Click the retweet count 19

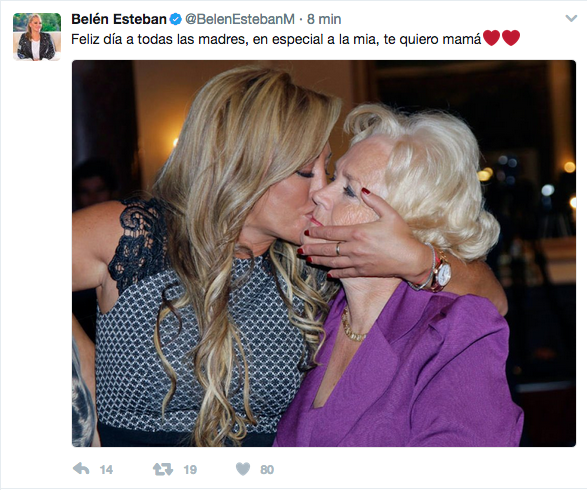pyautogui.click(x=190, y=469)
